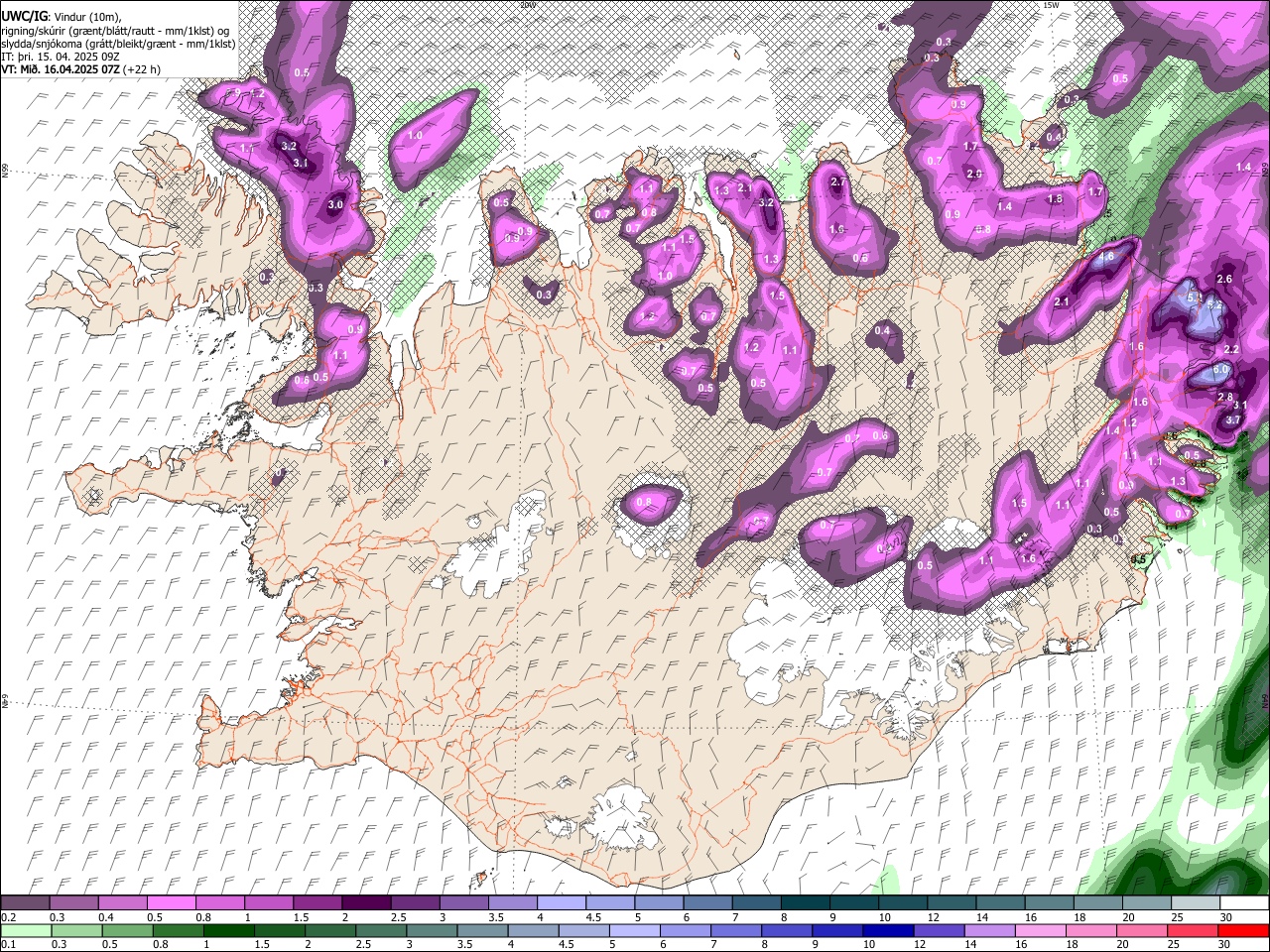Screen dimensions: 1270x952
Task: Click the 'rigning/skúrir' legend description line
Action: (117, 30)
